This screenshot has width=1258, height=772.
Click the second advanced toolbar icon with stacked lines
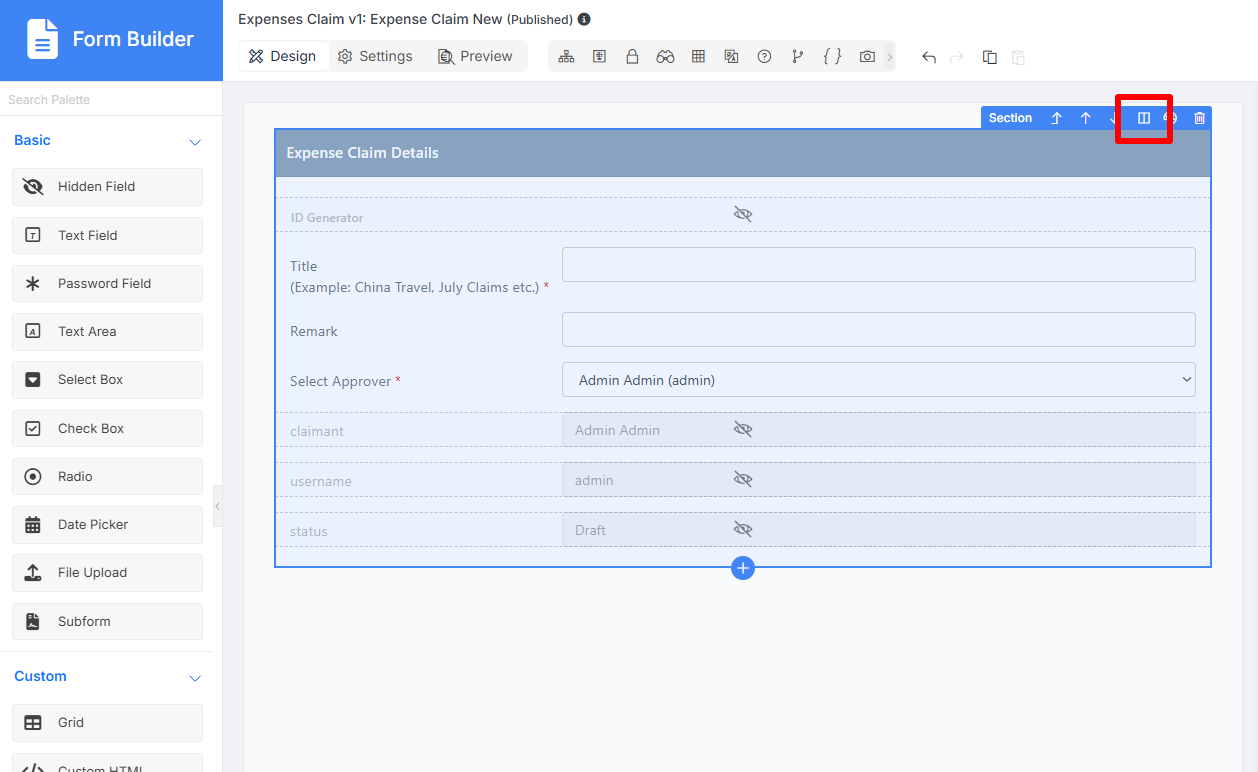[599, 57]
